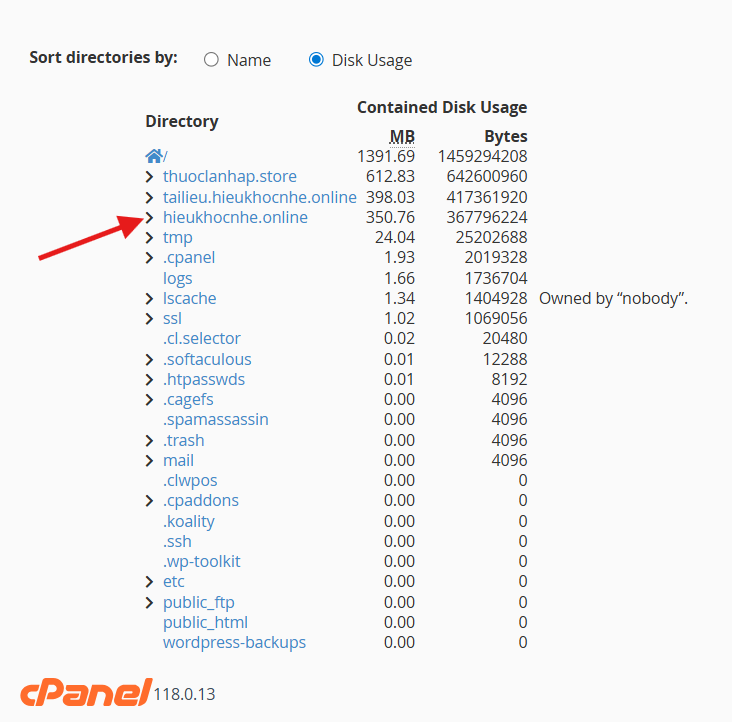Open the .spamassassin directory link
732x722 pixels.
(x=215, y=420)
